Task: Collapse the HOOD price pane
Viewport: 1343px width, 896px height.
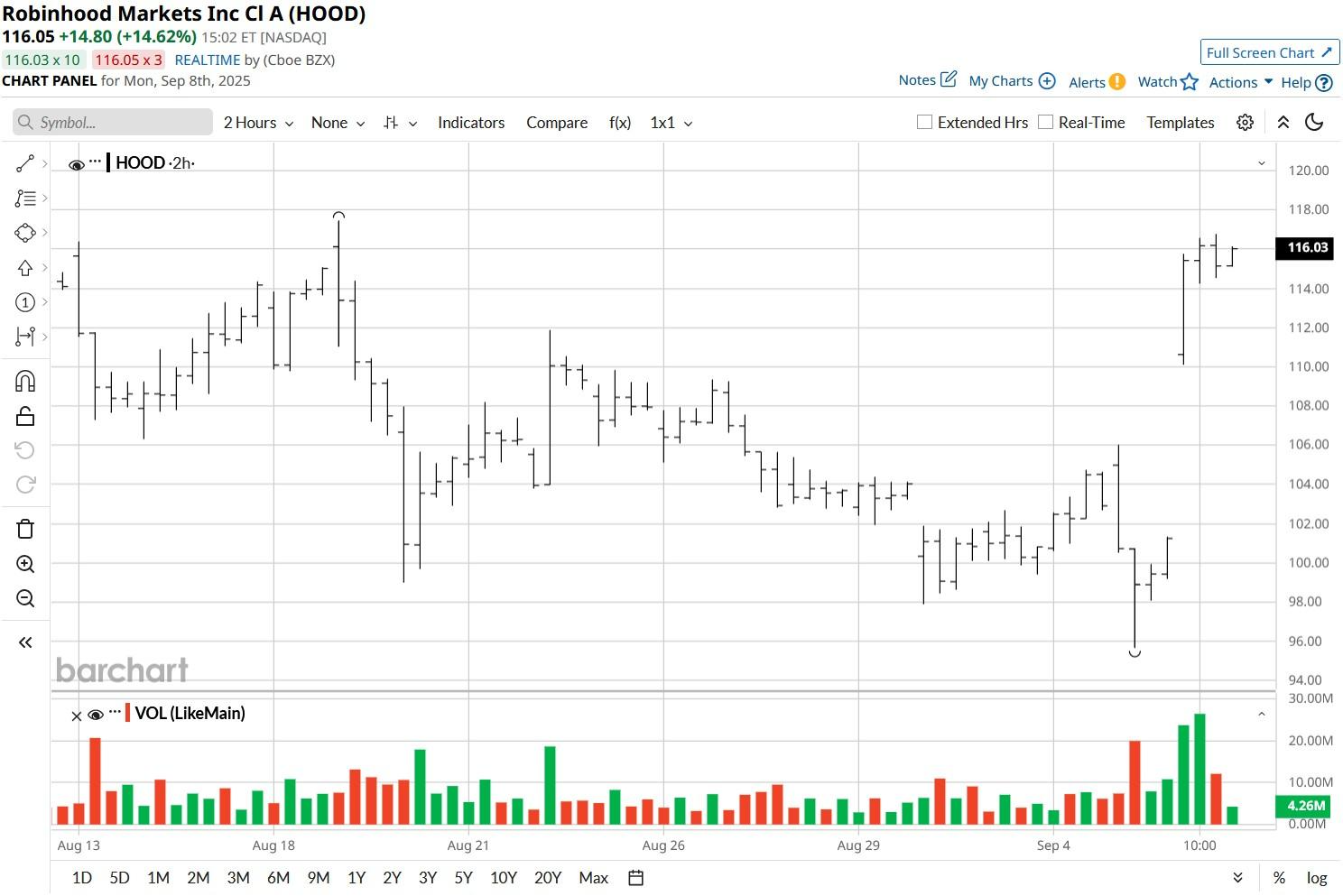Action: 1261,163
